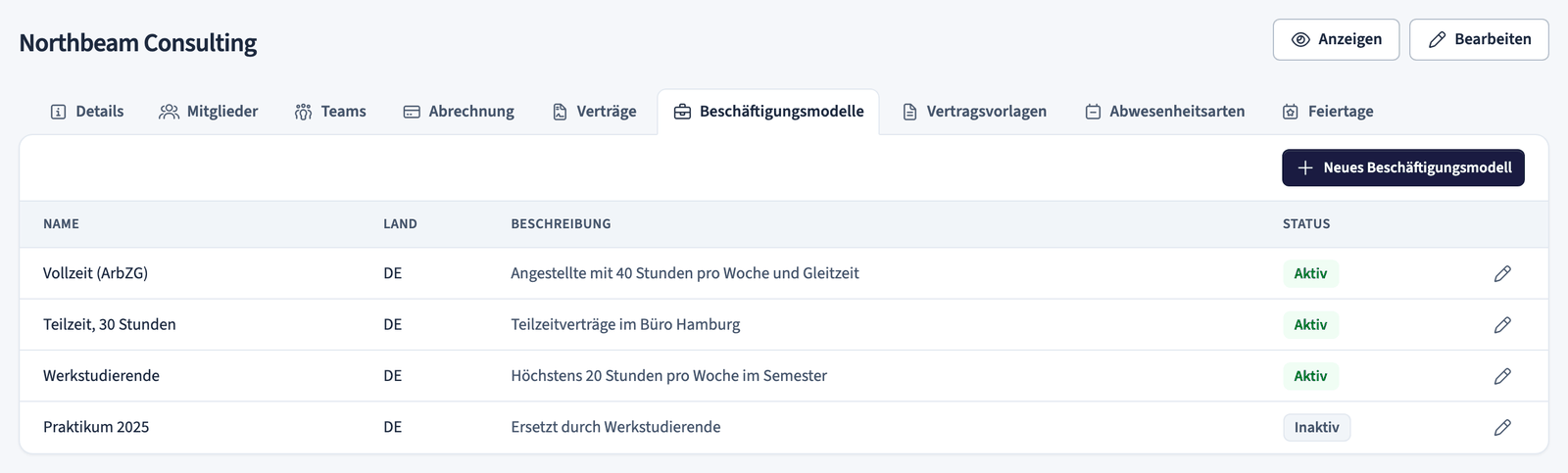Edit the Werkstudierende model via pencil icon
This screenshot has height=473, width=1568.
pos(1502,376)
